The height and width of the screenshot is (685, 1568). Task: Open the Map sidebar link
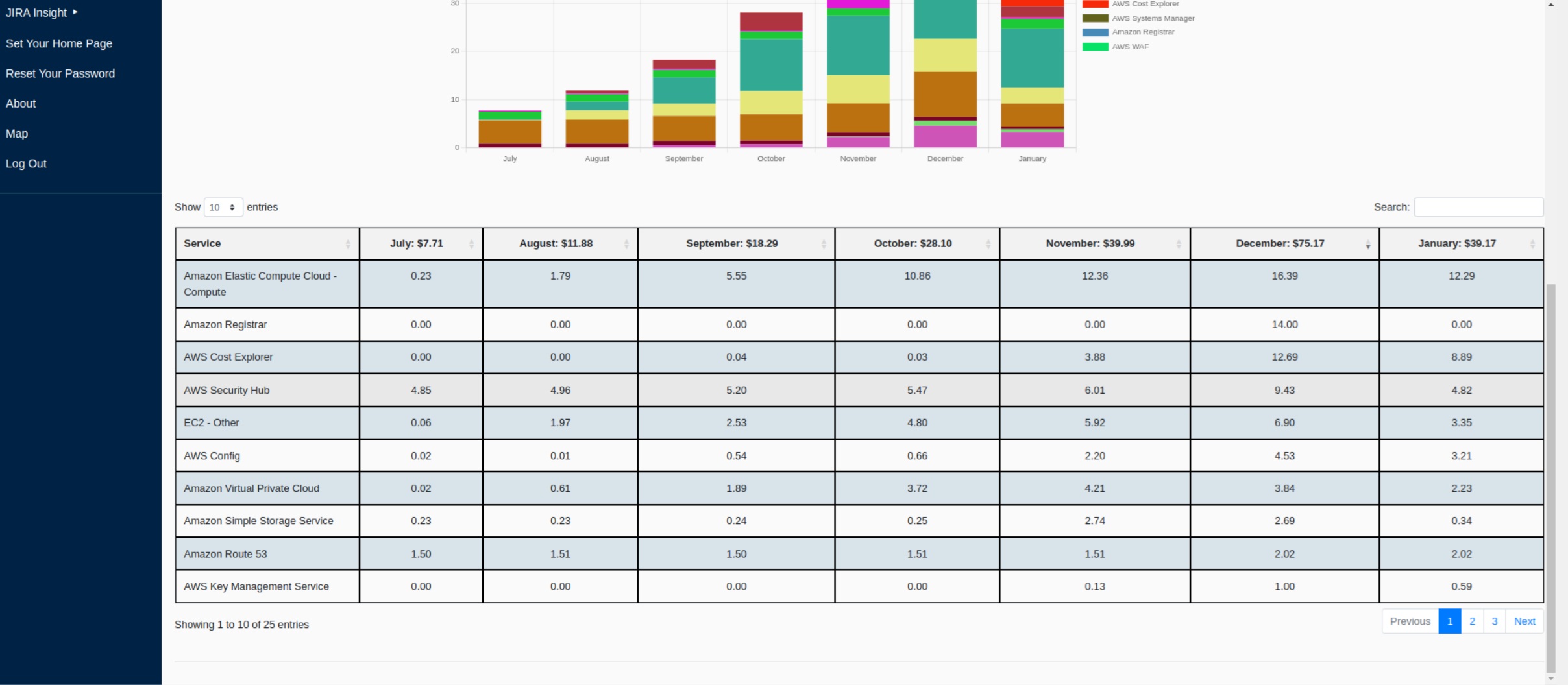tap(17, 133)
